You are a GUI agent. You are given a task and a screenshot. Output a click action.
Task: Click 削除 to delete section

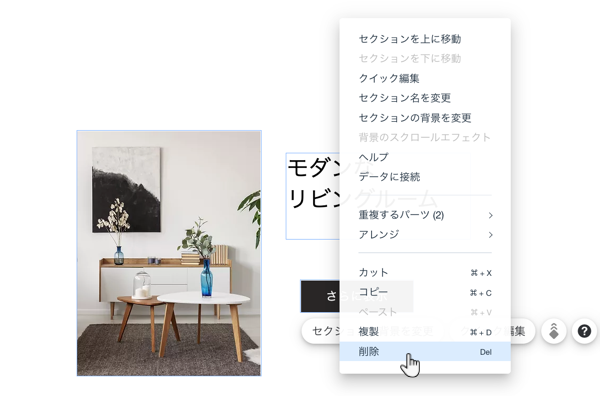tap(425, 352)
